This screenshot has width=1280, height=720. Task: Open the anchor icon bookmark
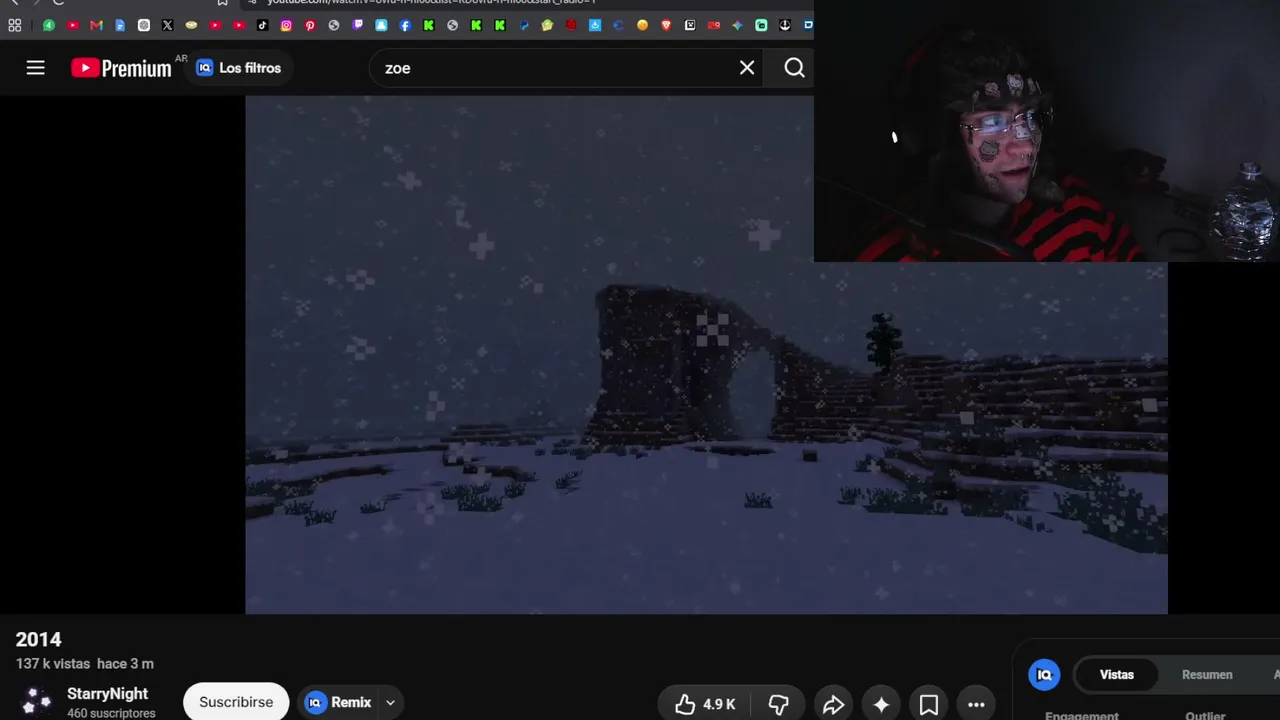coord(785,25)
